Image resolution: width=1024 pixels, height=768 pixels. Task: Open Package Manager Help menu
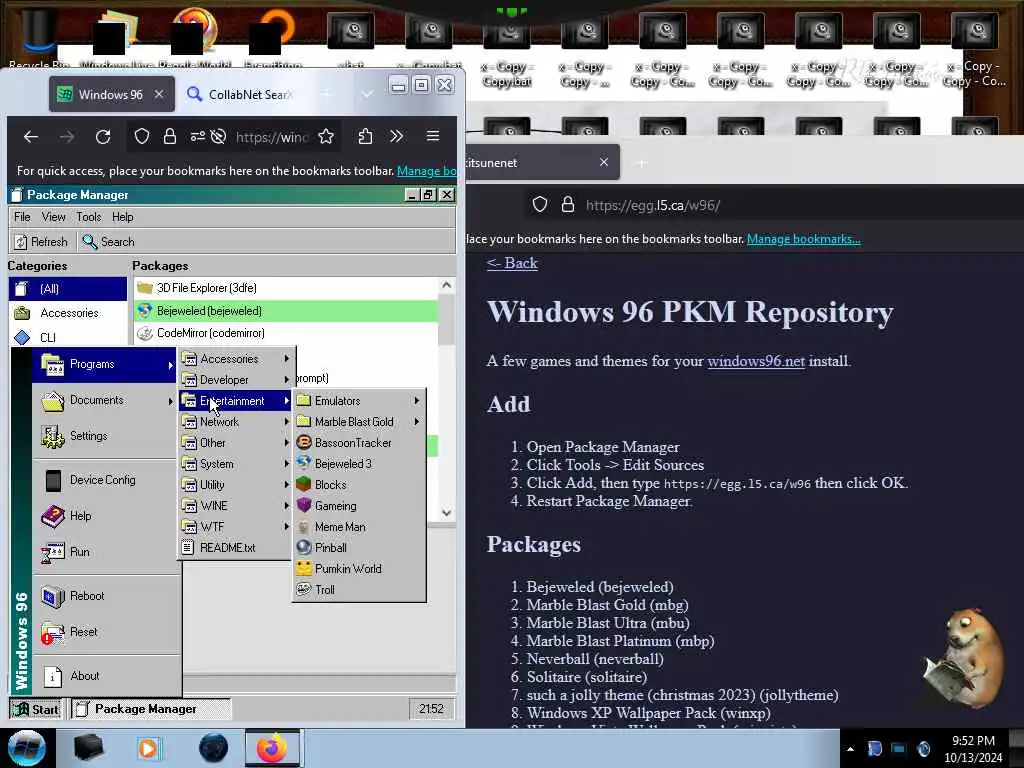(x=122, y=217)
